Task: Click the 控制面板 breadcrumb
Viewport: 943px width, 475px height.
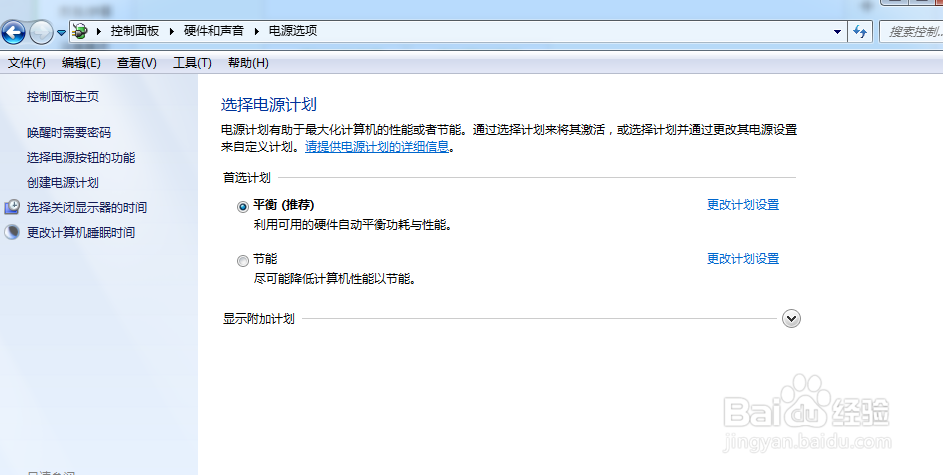Action: [x=135, y=31]
